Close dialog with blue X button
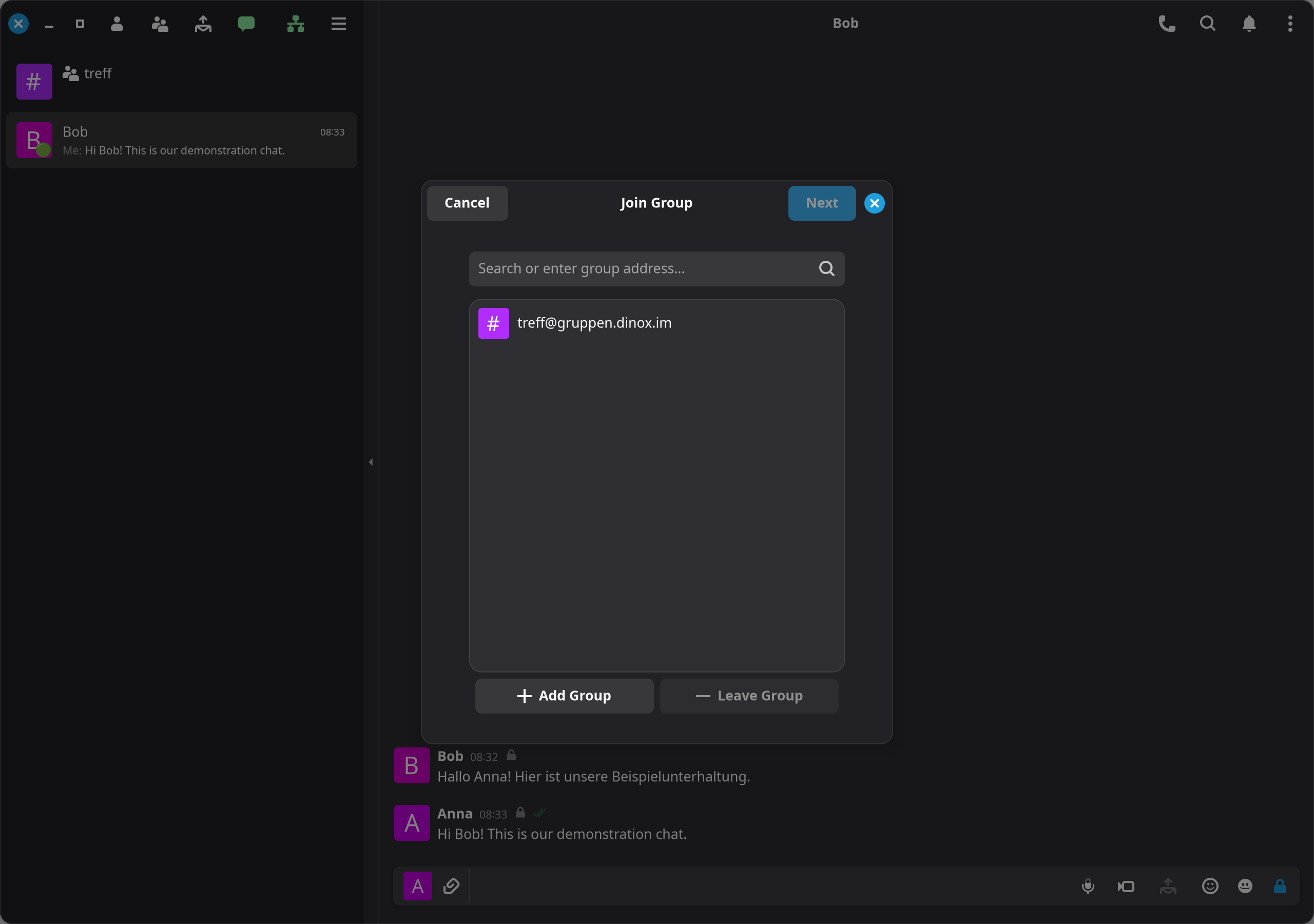 [874, 203]
